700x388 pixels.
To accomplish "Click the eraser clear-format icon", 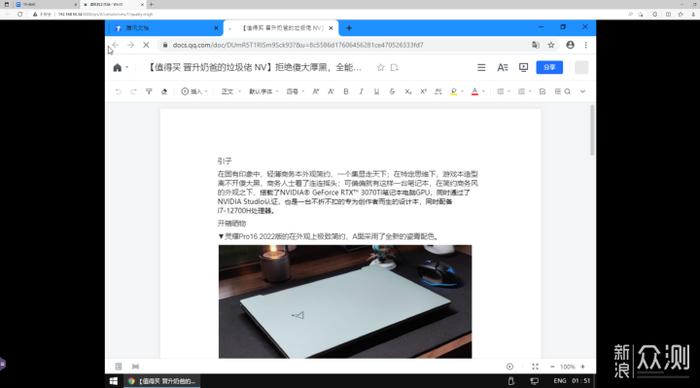I will (x=164, y=92).
